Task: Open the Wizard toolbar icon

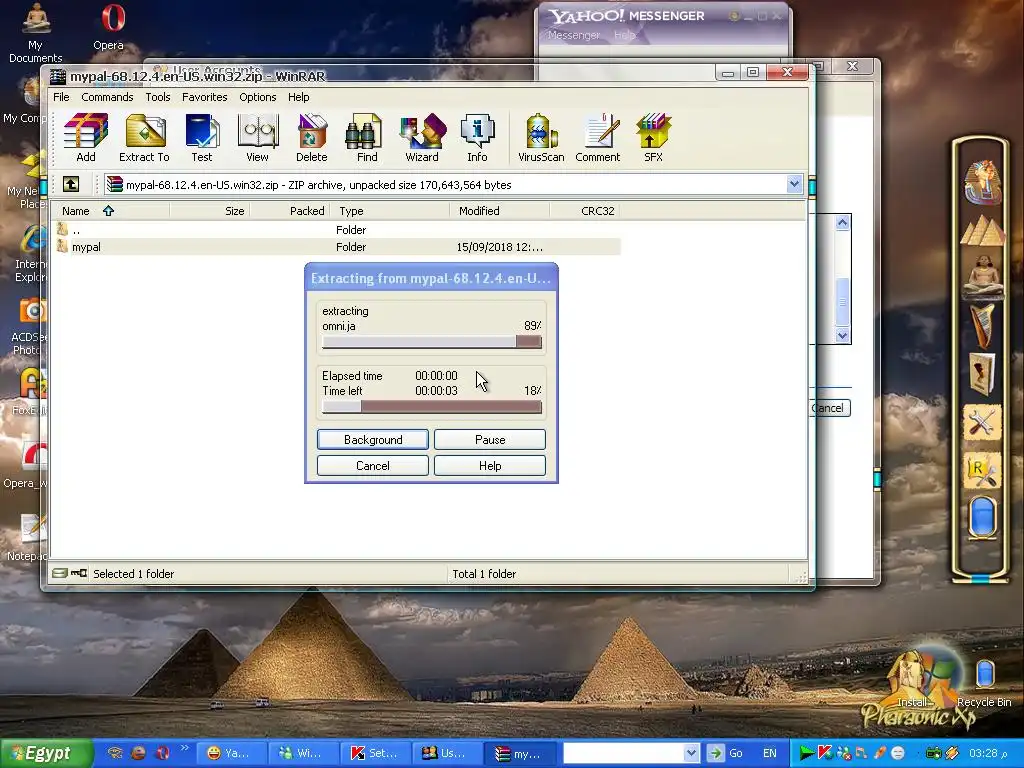Action: (x=422, y=137)
